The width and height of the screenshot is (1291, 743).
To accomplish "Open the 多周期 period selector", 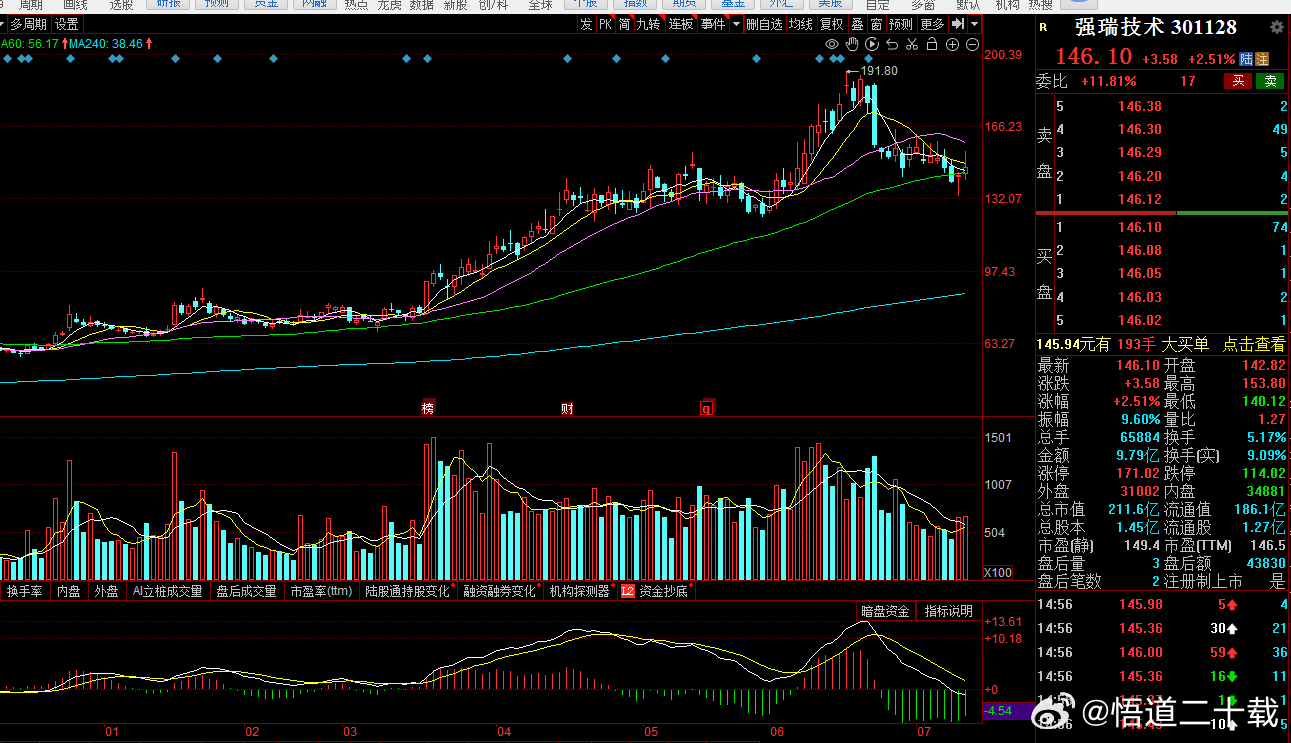I will click(29, 24).
